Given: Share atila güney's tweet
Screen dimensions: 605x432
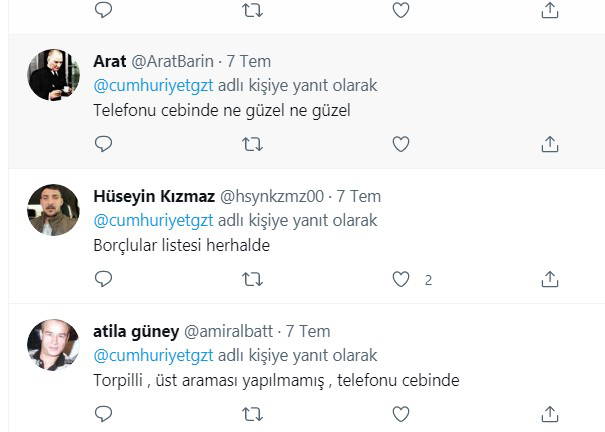Looking at the screenshot, I should 549,413.
